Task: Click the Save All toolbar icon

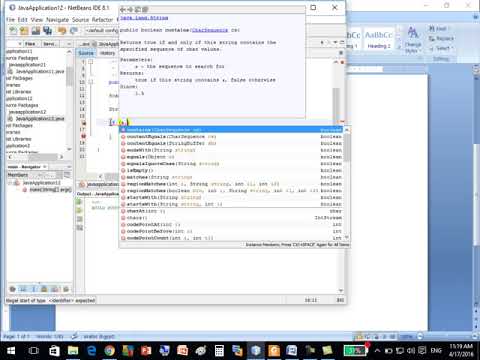Action: click(48, 31)
